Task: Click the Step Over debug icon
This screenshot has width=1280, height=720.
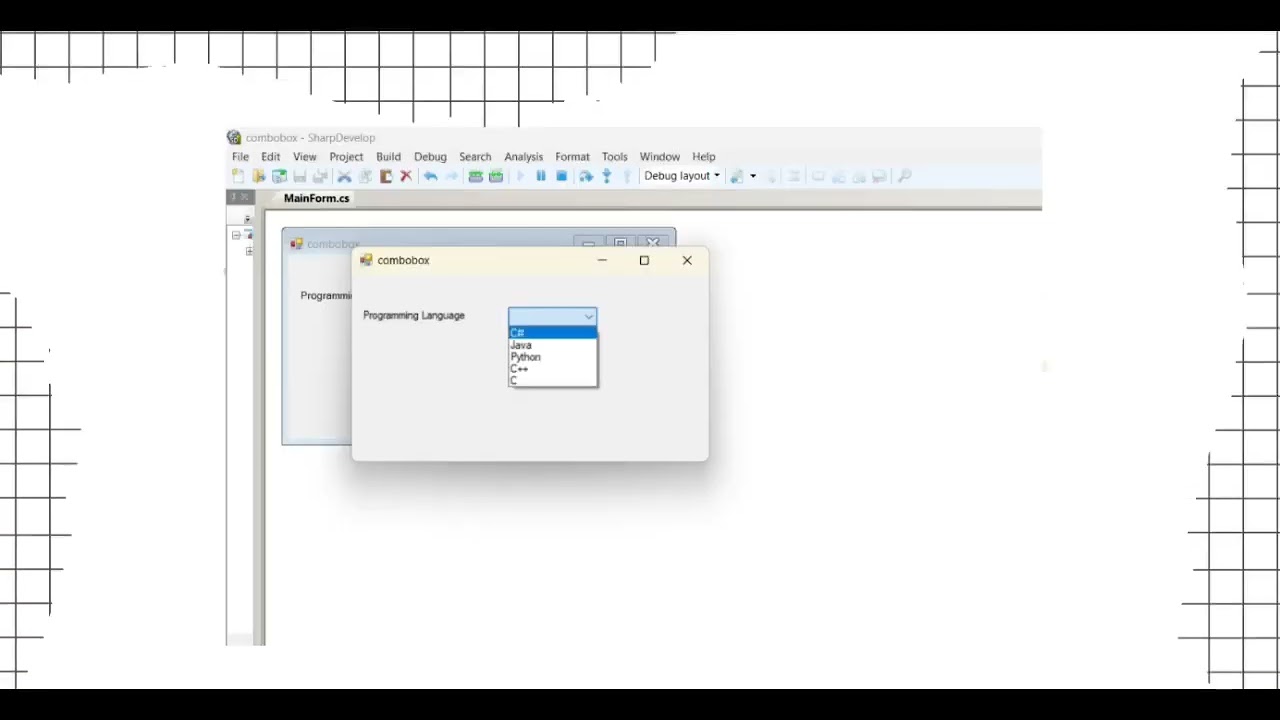Action: point(586,176)
